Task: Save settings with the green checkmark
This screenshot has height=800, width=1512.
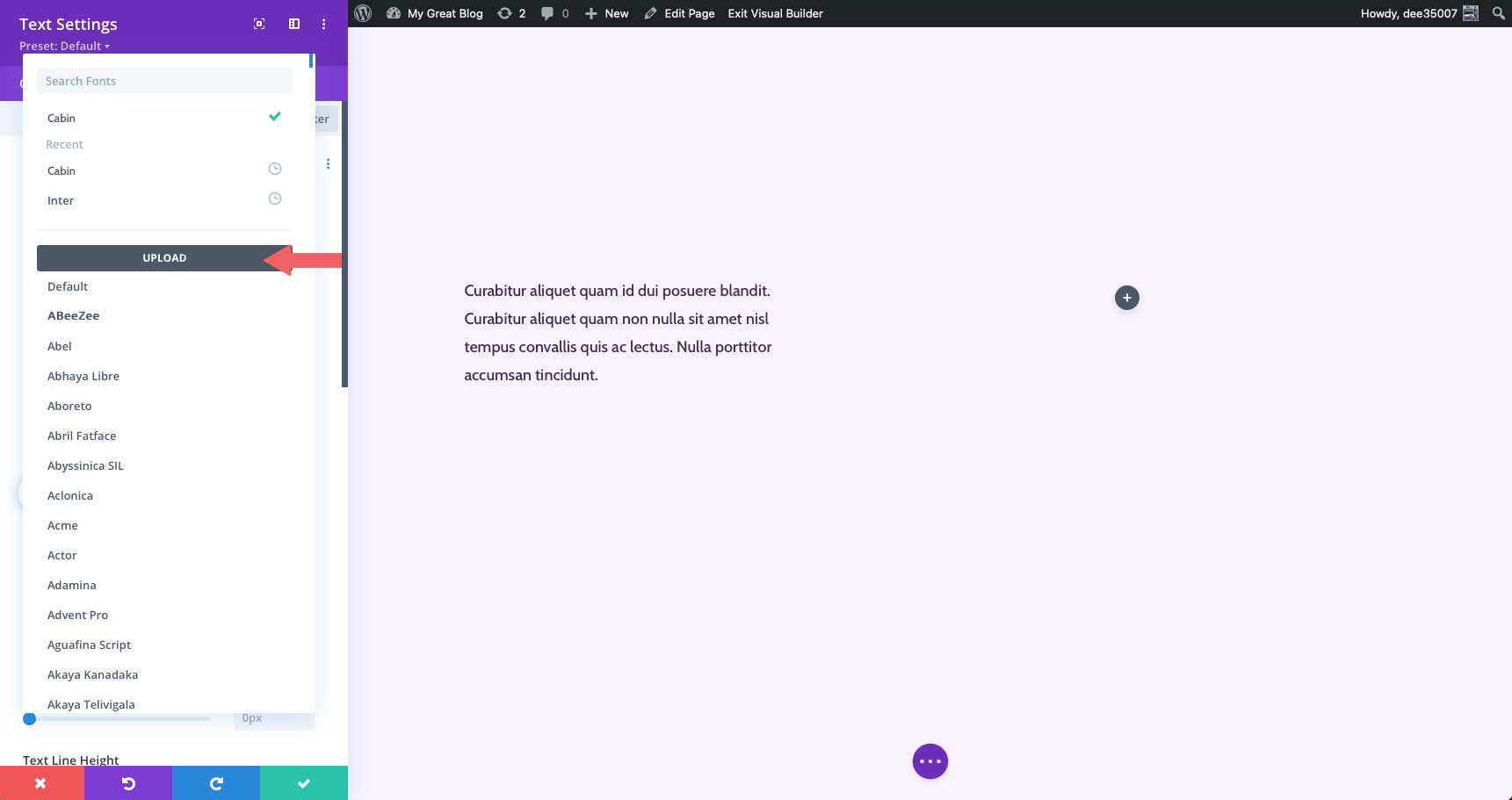Action: coord(304,782)
